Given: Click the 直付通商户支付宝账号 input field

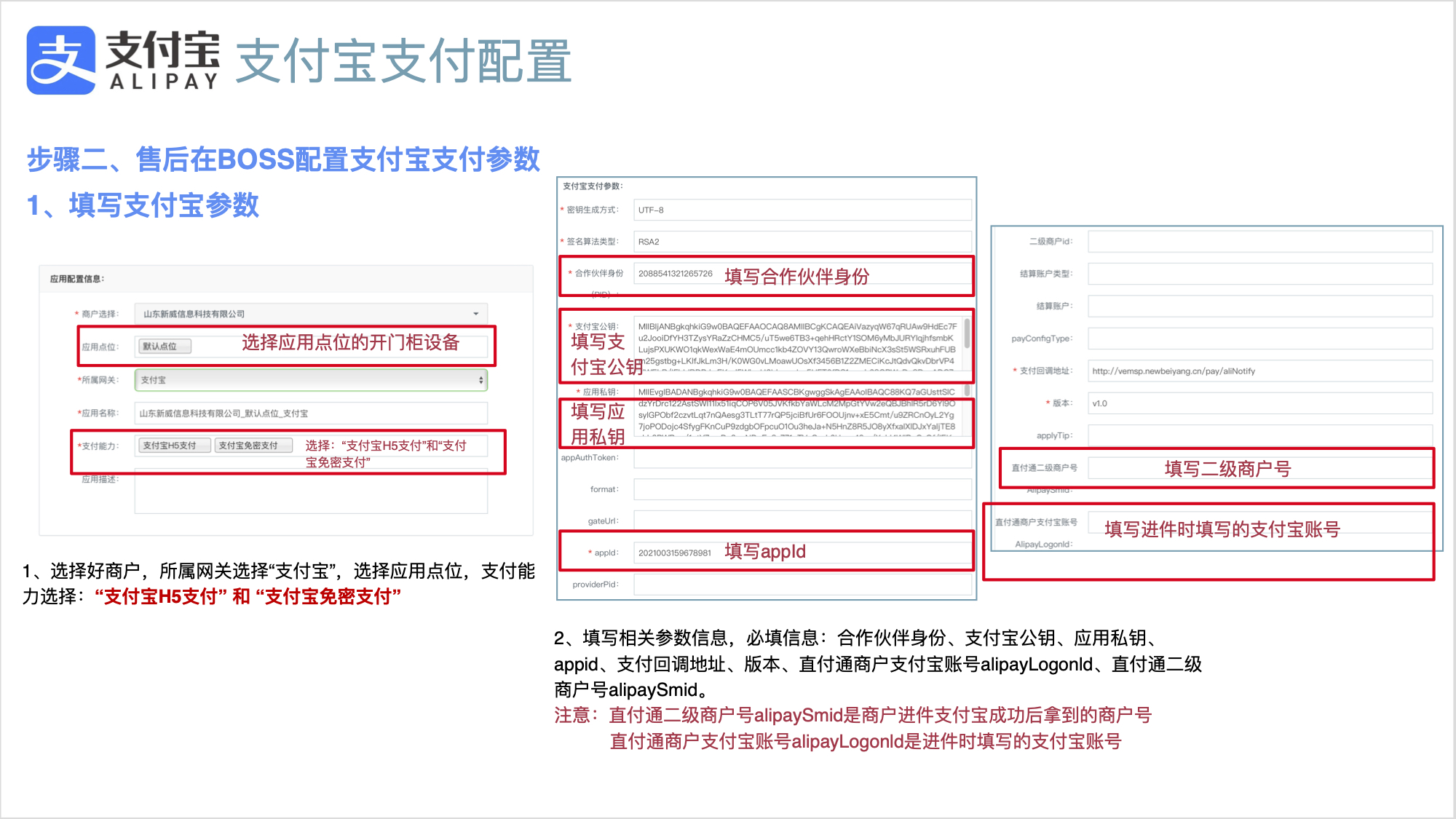Looking at the screenshot, I should coord(1260,523).
